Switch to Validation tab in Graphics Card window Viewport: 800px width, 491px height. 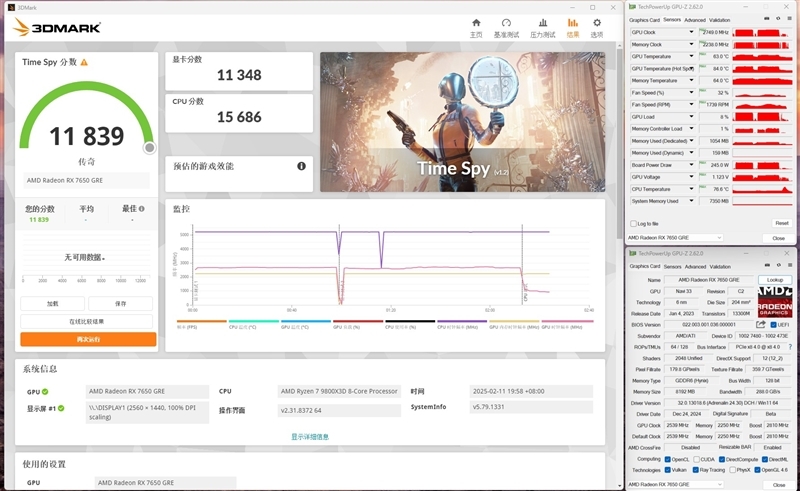pyautogui.click(x=719, y=266)
